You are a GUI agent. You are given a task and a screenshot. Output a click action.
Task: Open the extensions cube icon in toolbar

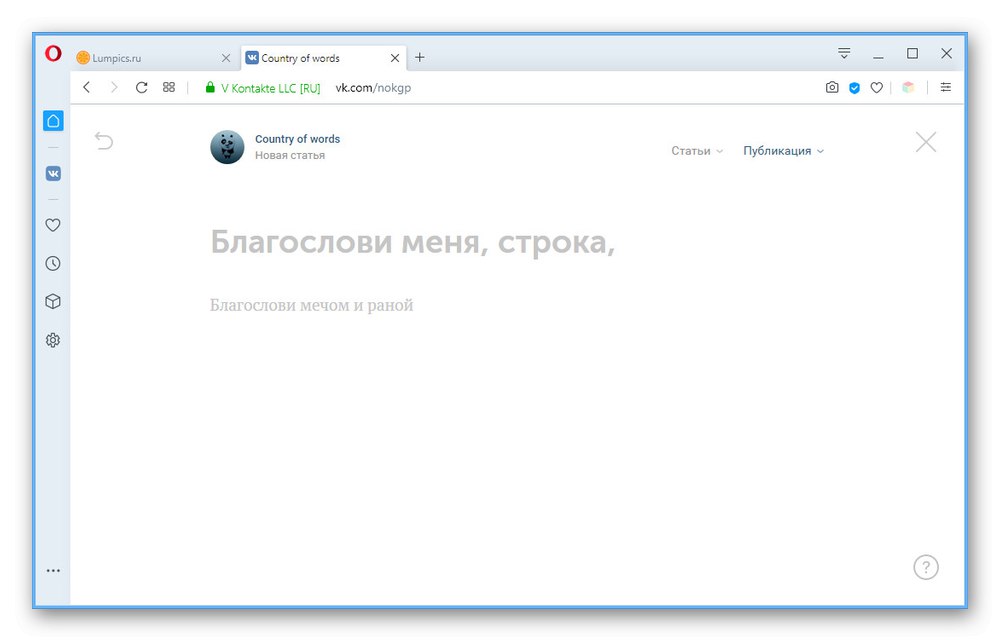[908, 87]
